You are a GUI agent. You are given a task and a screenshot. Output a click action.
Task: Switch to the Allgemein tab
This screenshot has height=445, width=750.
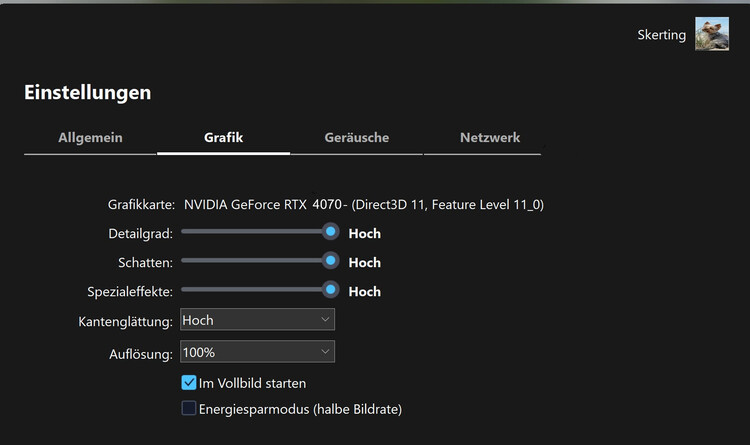click(x=90, y=138)
